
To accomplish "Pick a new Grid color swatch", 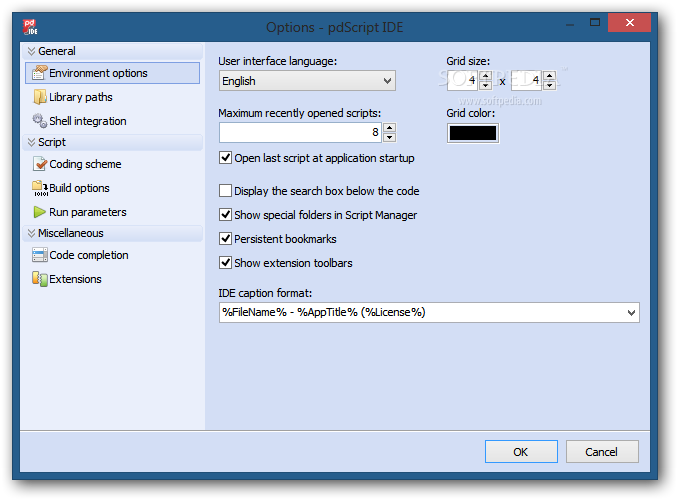I will pyautogui.click(x=473, y=133).
